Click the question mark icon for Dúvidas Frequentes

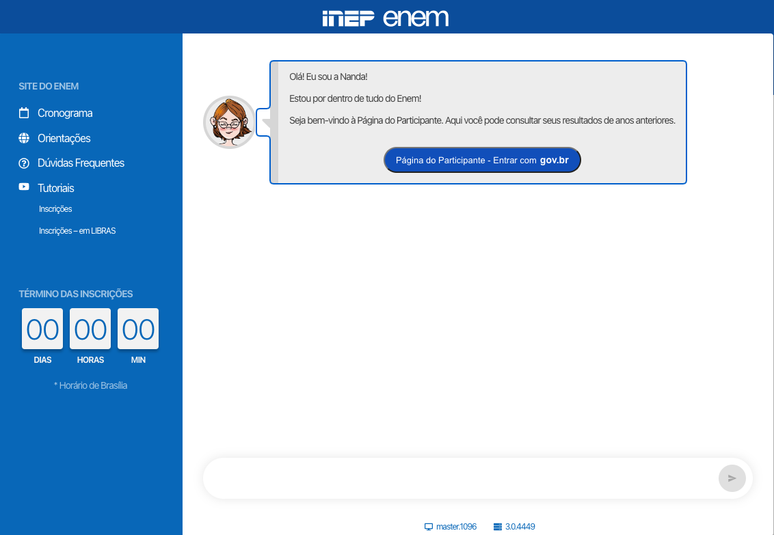tap(24, 163)
